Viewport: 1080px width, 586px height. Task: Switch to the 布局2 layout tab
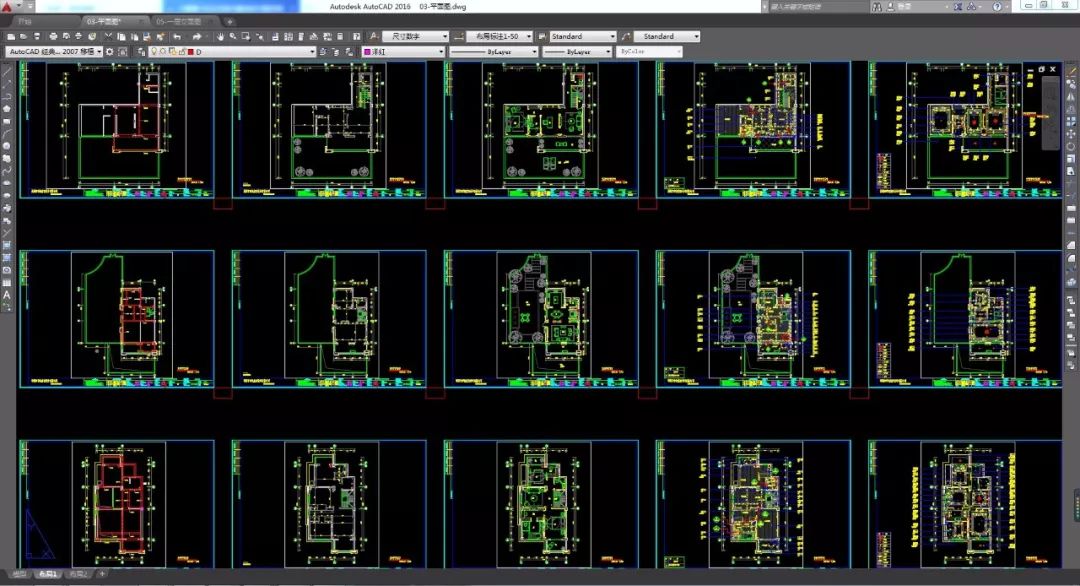[77, 575]
